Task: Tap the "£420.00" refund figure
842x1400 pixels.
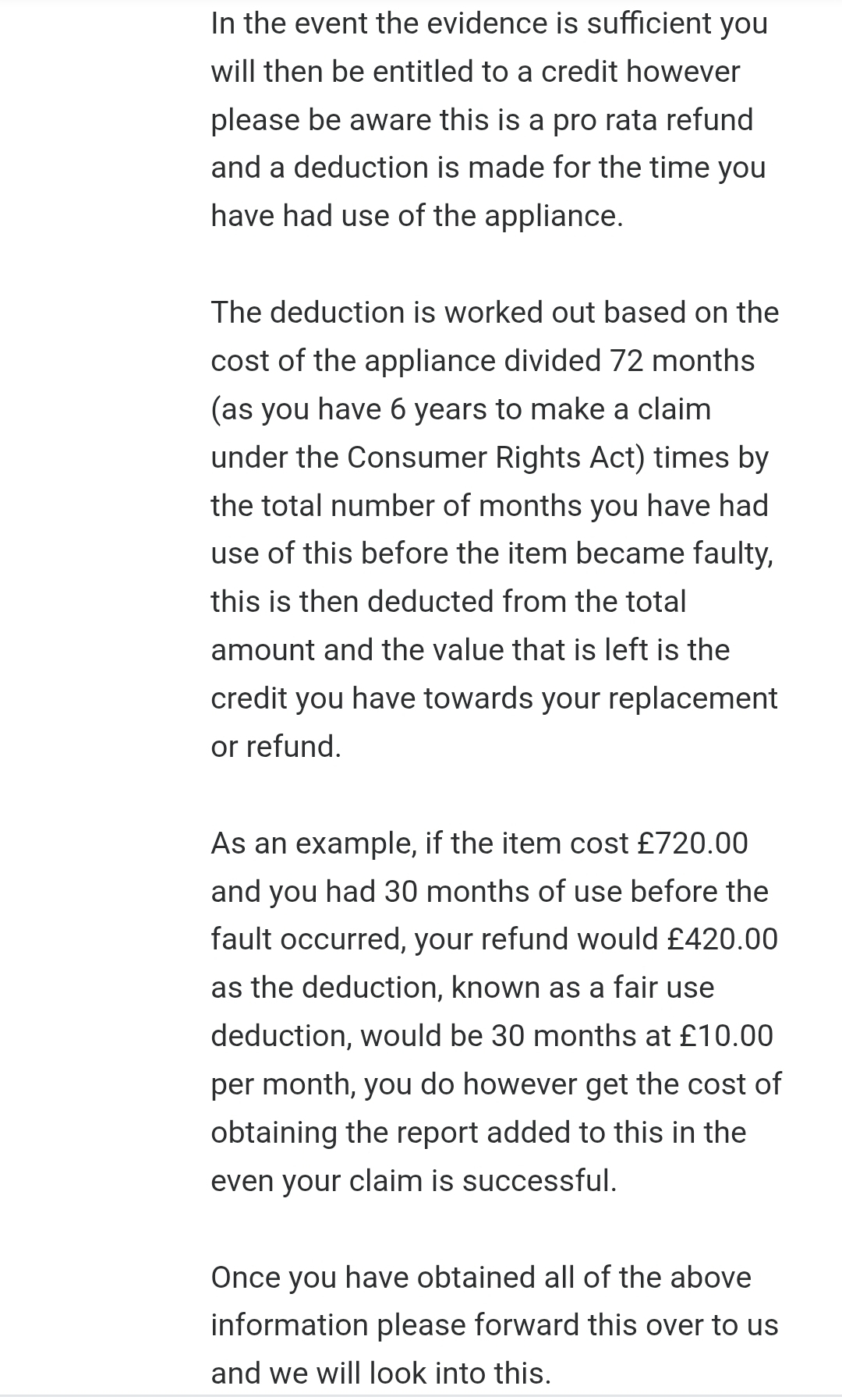Action: coord(723,939)
